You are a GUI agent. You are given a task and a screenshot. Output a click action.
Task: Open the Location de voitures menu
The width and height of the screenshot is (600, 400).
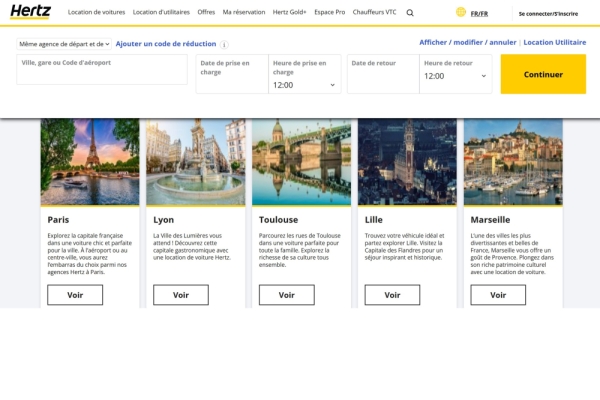pos(97,12)
